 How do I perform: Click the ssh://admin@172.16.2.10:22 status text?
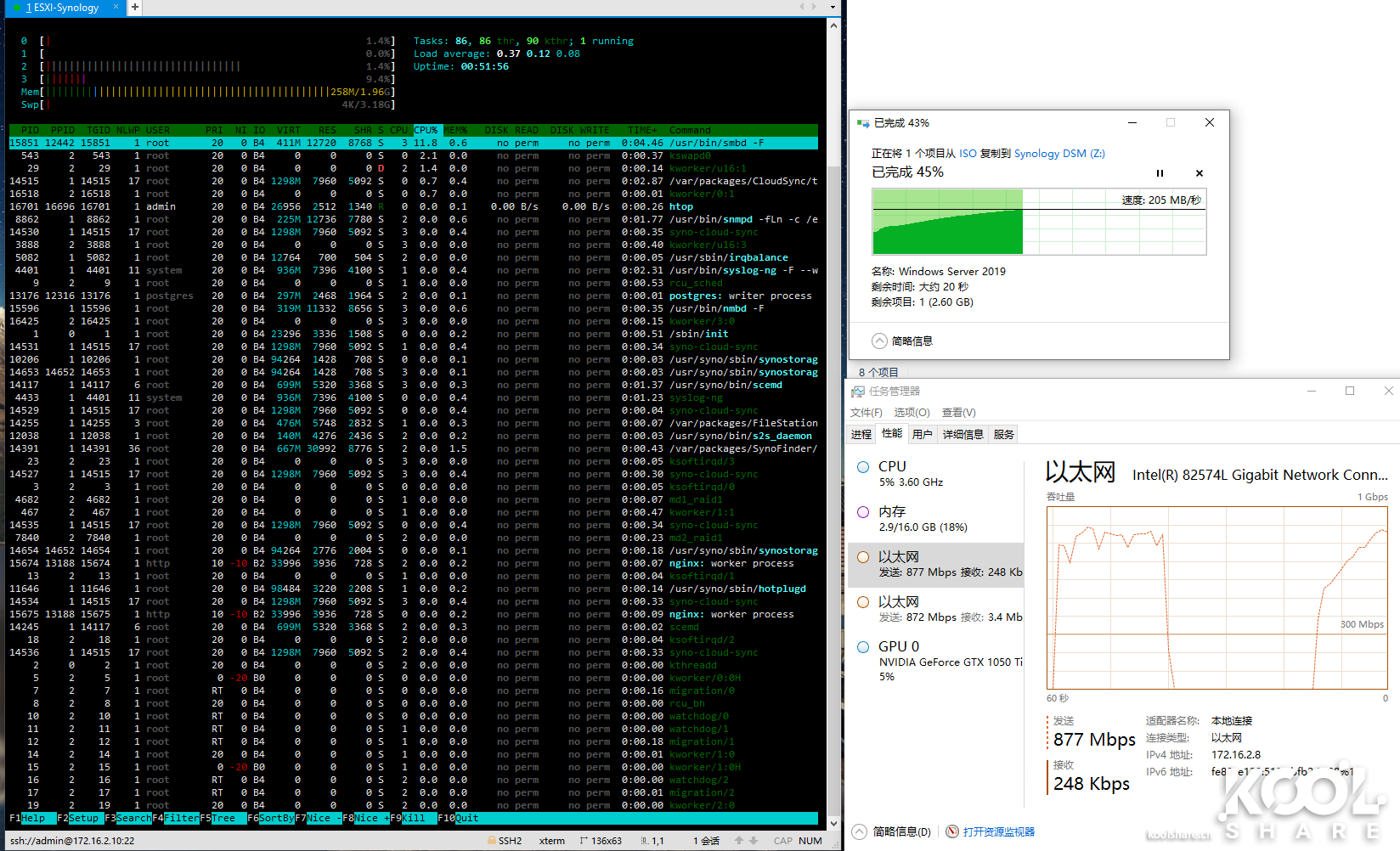[x=72, y=841]
